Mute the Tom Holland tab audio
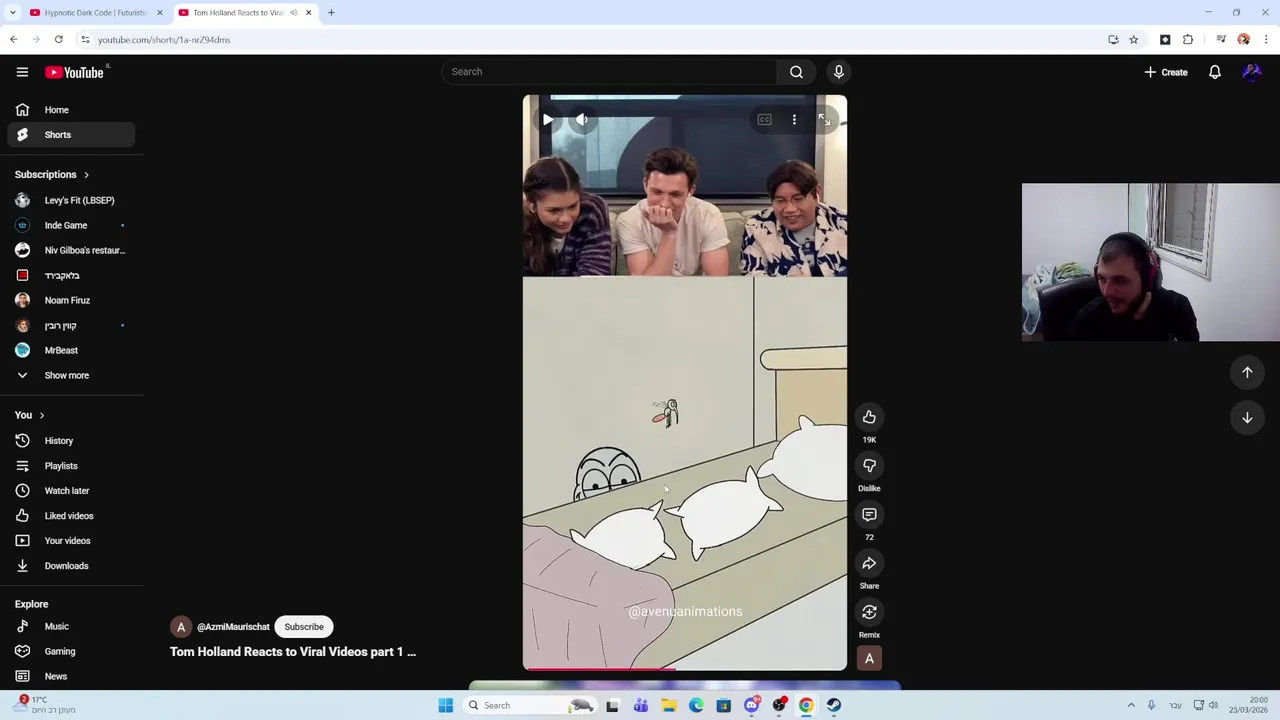 point(293,13)
